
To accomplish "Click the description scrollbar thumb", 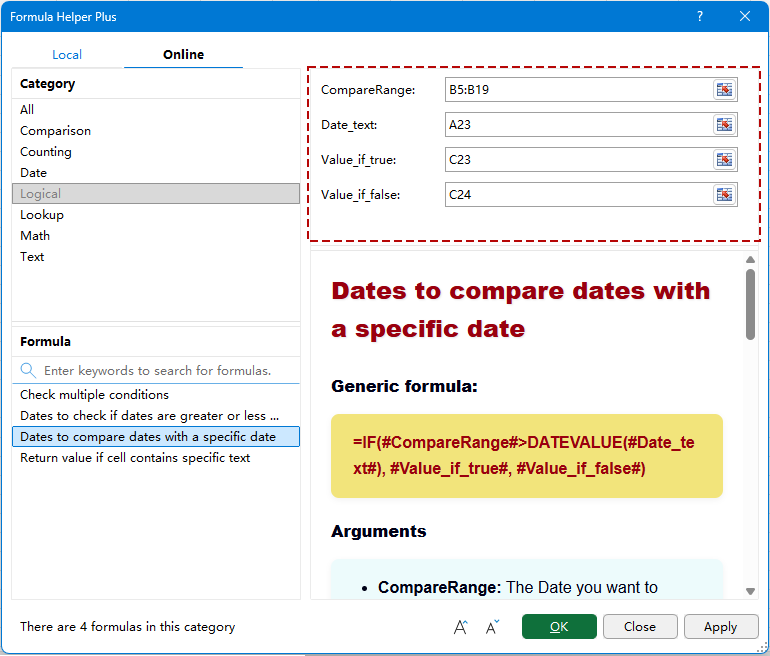I will tap(750, 304).
